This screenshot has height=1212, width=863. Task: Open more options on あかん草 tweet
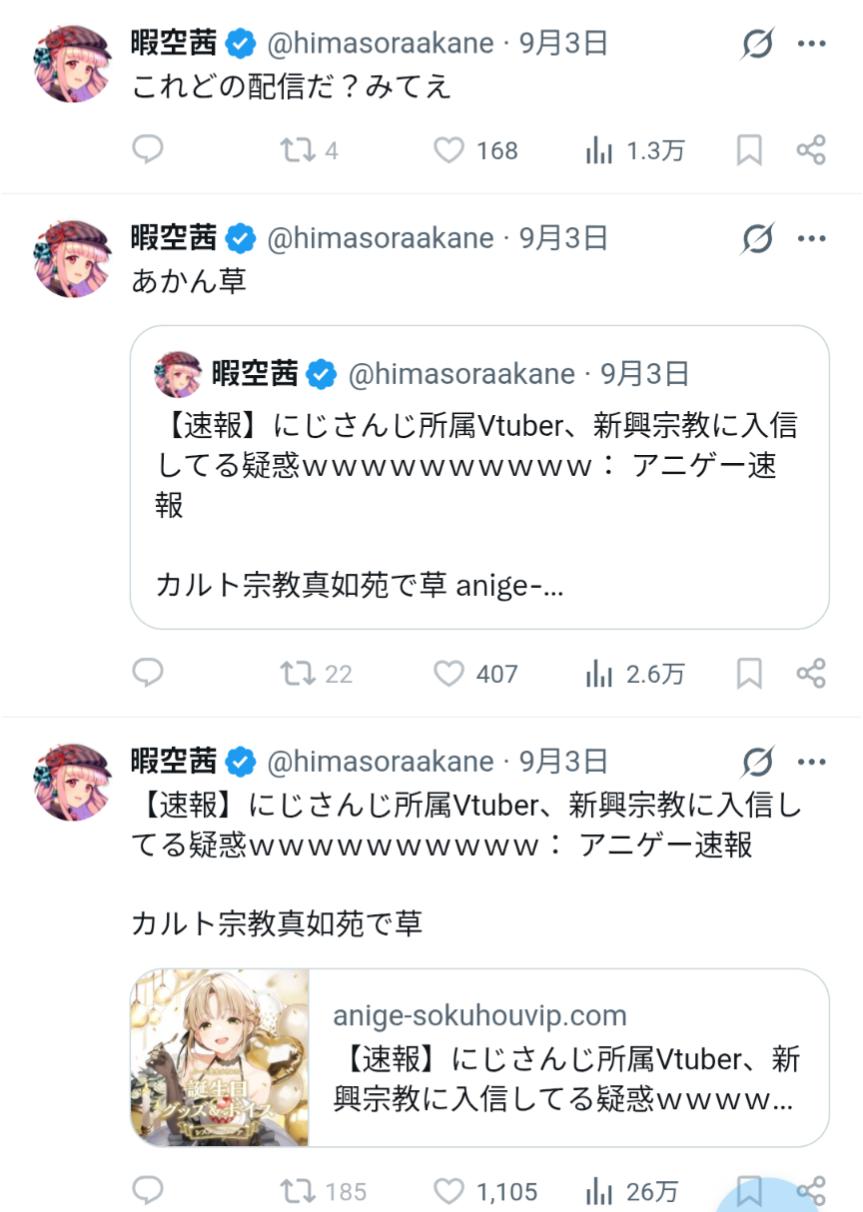(x=811, y=238)
